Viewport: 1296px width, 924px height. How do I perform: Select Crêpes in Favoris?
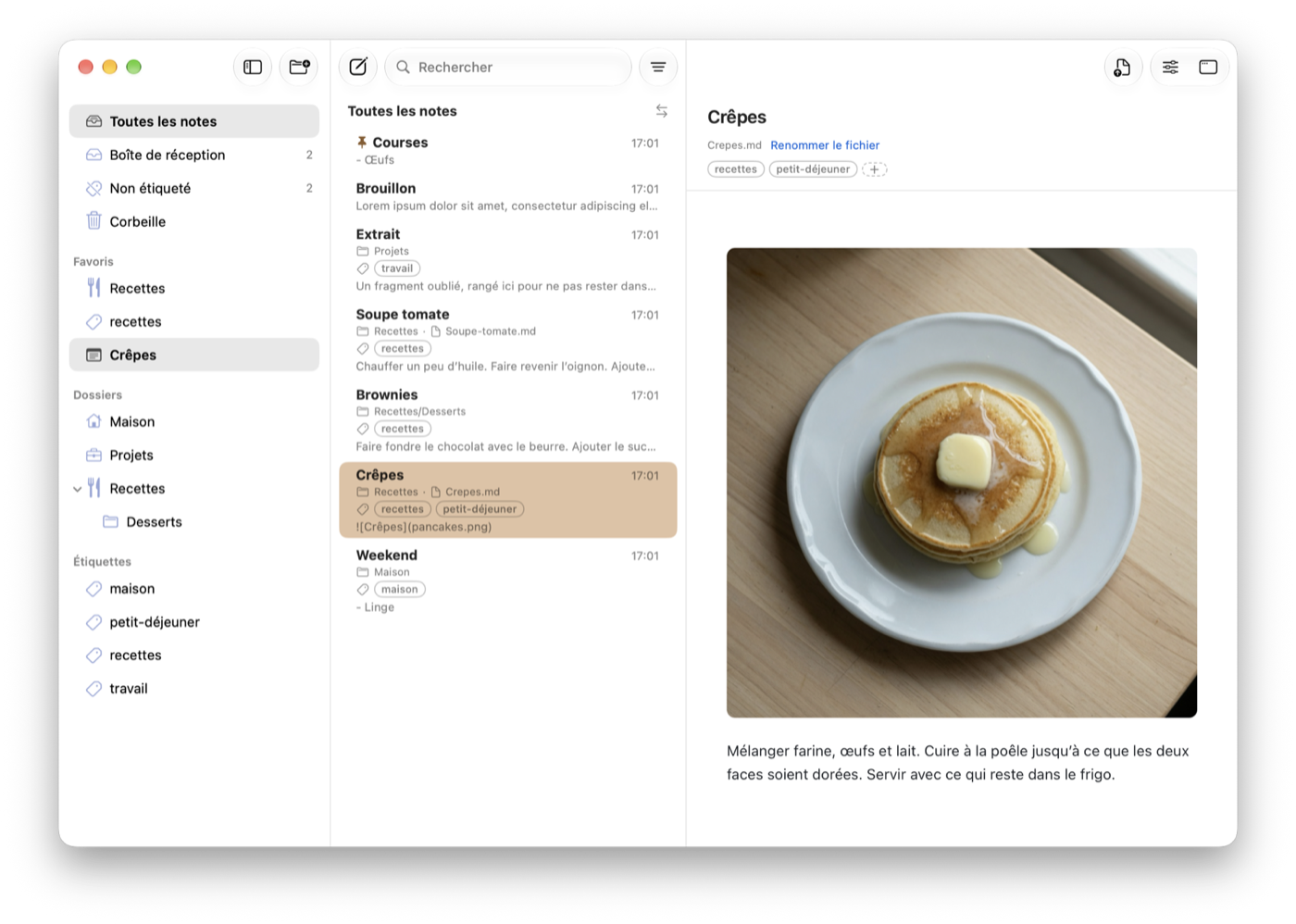pyautogui.click(x=194, y=355)
